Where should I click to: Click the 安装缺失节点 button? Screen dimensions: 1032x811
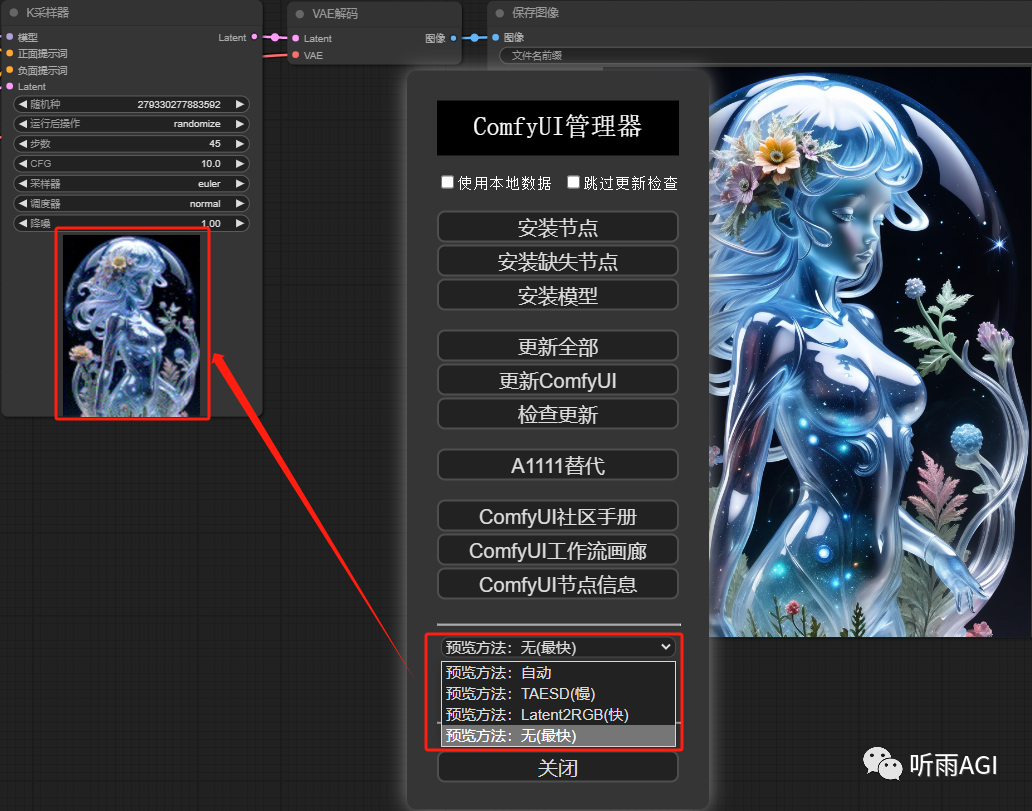pyautogui.click(x=557, y=261)
